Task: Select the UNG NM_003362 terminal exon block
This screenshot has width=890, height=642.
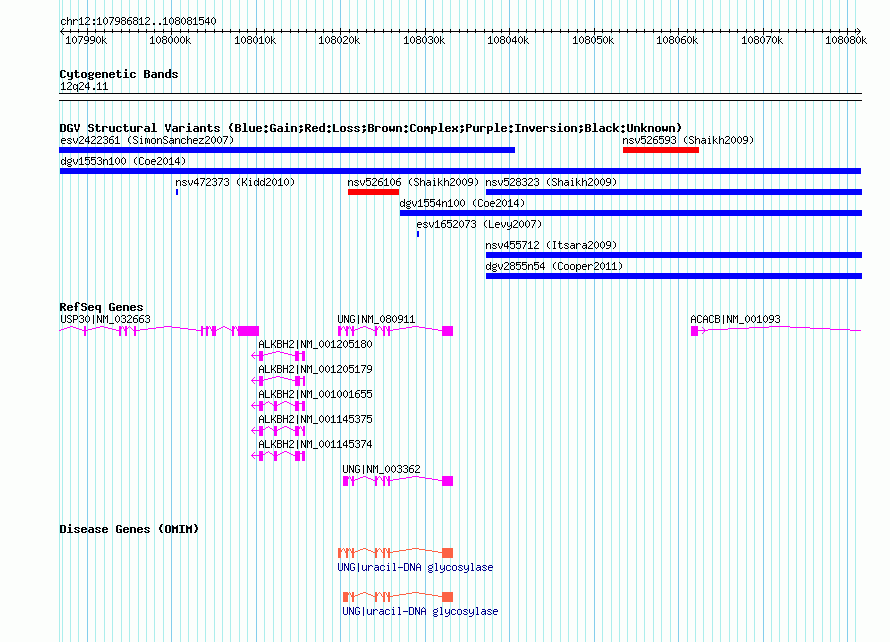Action: pos(447,481)
